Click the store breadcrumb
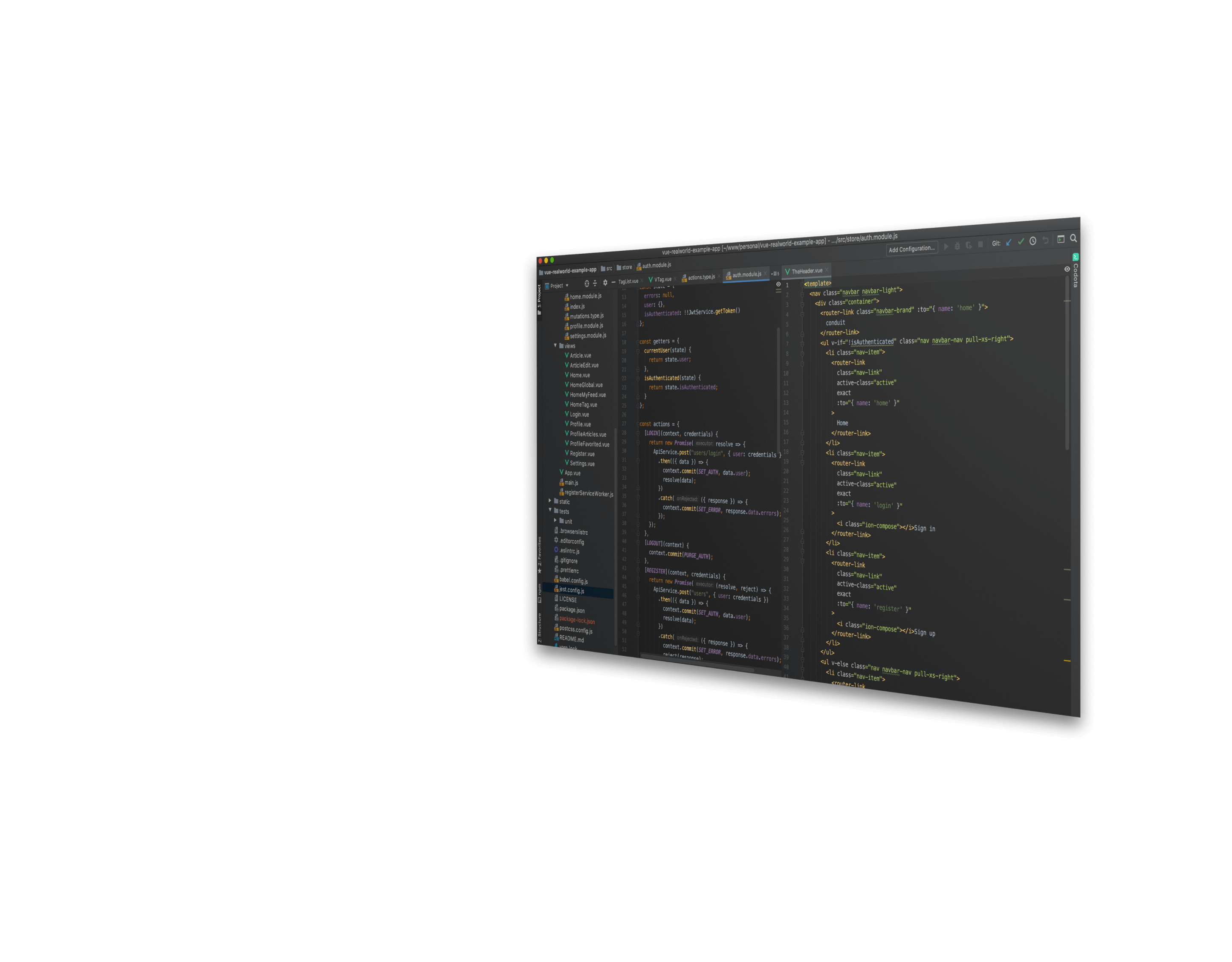Screen dimensions: 1232x962 [x=625, y=267]
